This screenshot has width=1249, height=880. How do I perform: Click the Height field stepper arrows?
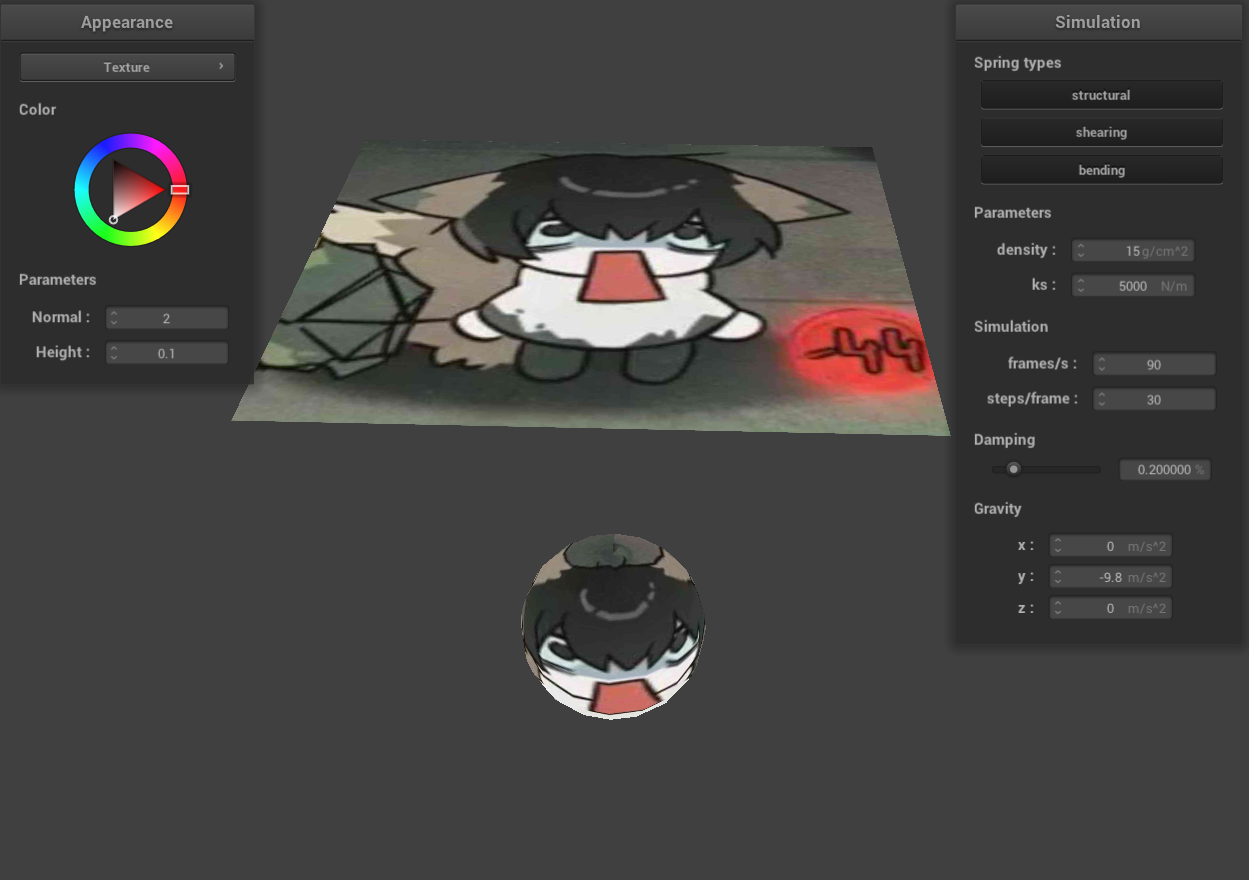(x=114, y=353)
